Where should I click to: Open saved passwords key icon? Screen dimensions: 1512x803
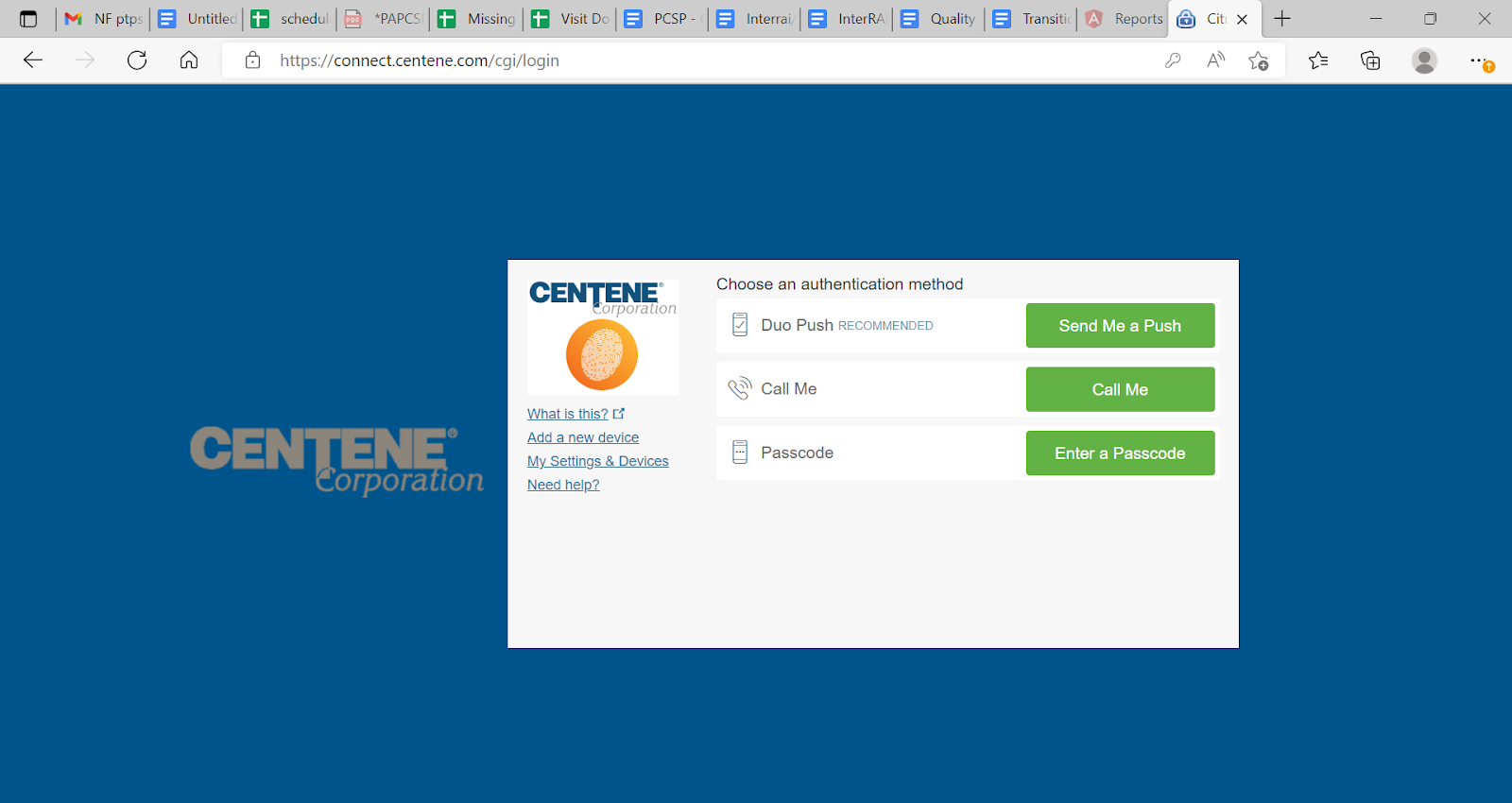(x=1173, y=60)
